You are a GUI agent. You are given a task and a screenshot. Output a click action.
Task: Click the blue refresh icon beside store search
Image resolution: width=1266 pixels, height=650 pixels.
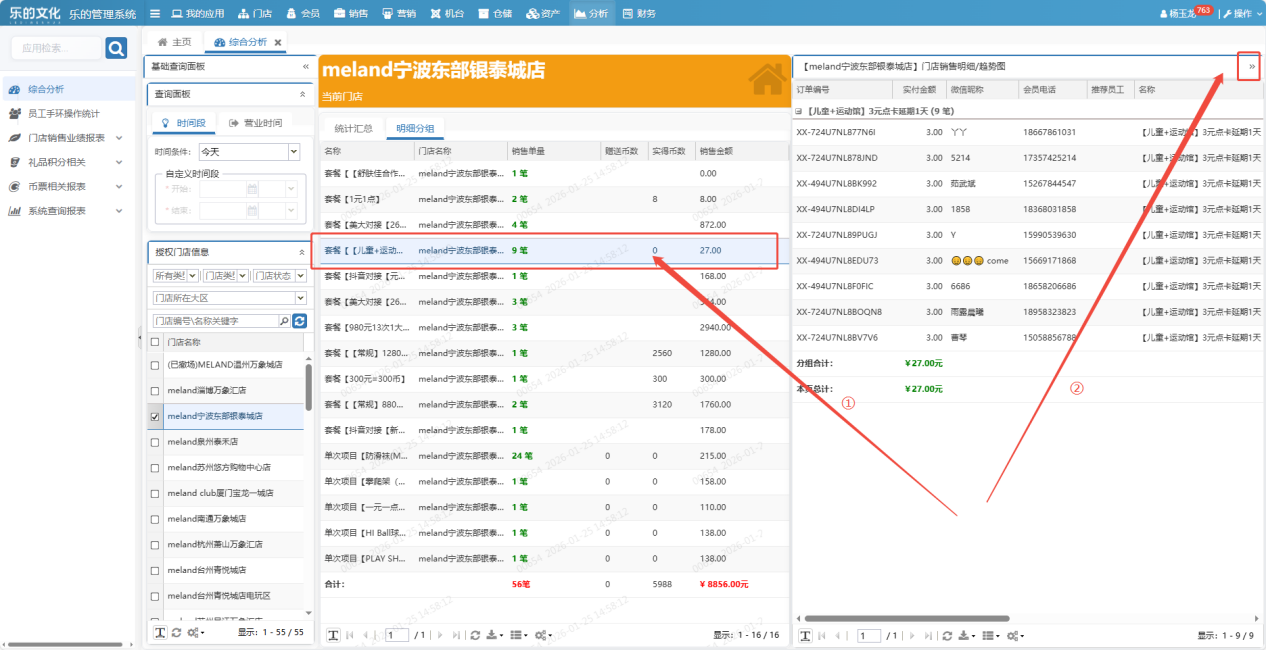coord(299,321)
